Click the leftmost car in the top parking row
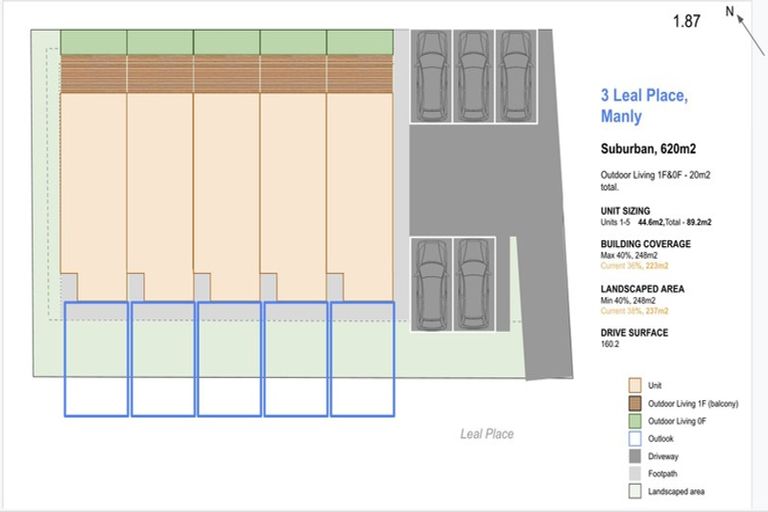Viewport: 768px width, 512px height. [x=431, y=75]
